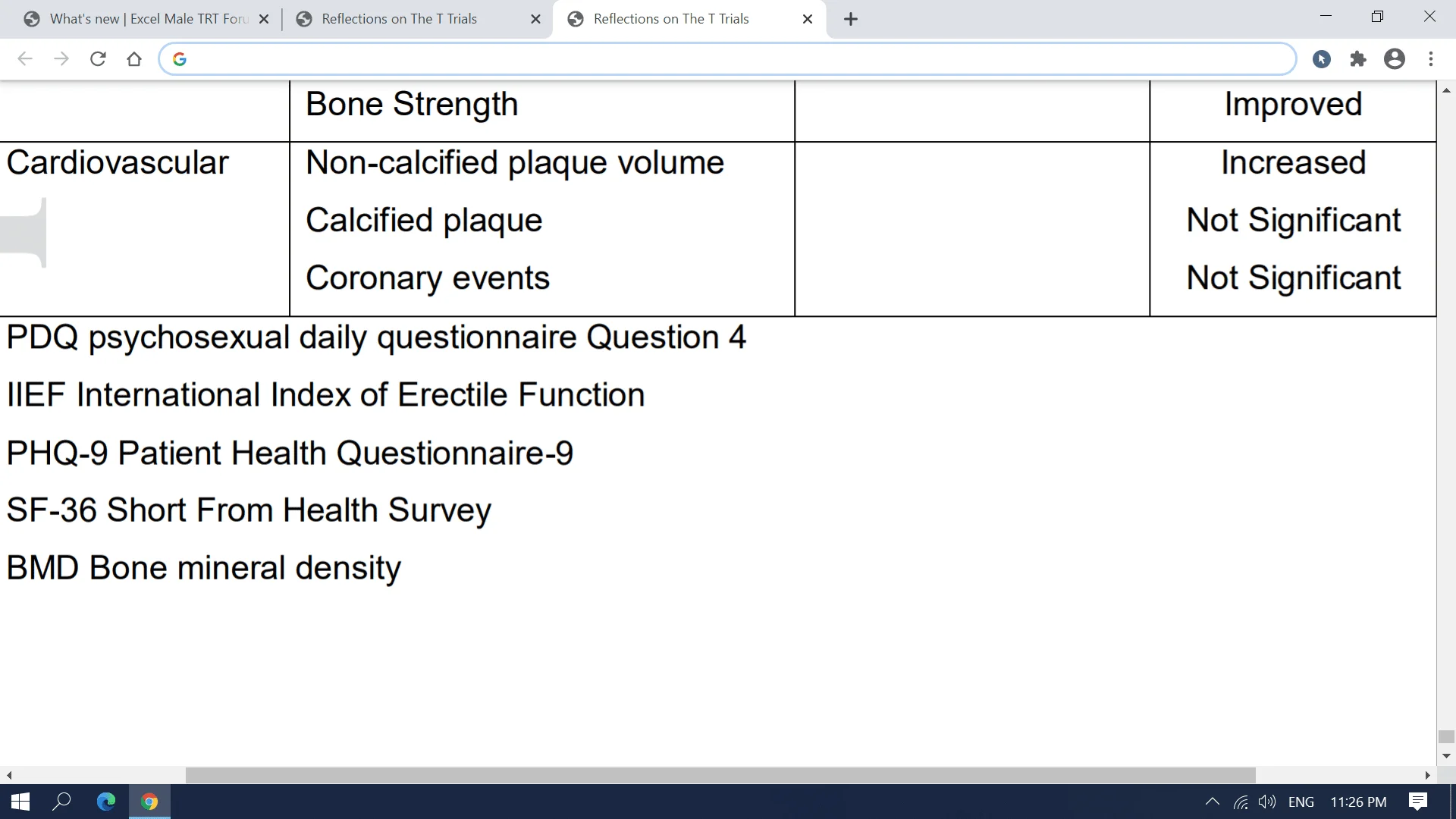Click the back navigation arrow
The width and height of the screenshot is (1456, 819).
click(24, 58)
